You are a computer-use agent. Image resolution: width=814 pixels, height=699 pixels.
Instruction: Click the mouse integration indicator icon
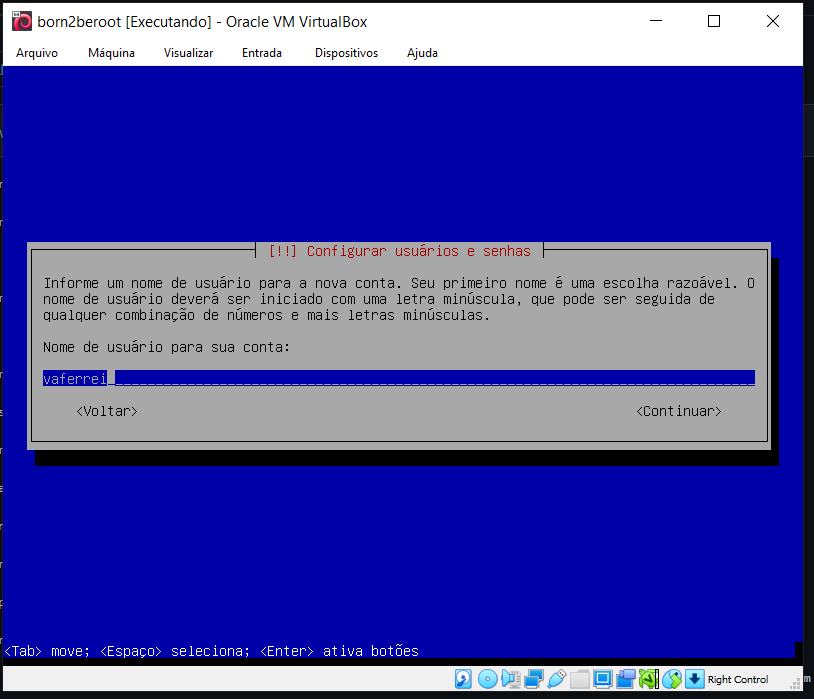pyautogui.click(x=672, y=679)
